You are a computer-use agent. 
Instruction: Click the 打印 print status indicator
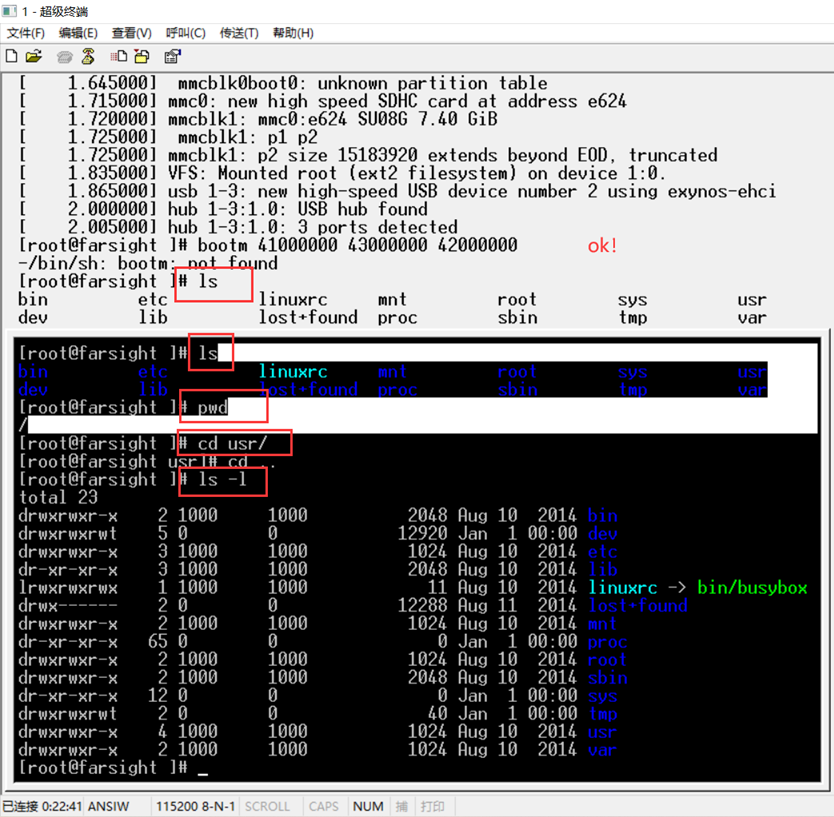pos(432,806)
